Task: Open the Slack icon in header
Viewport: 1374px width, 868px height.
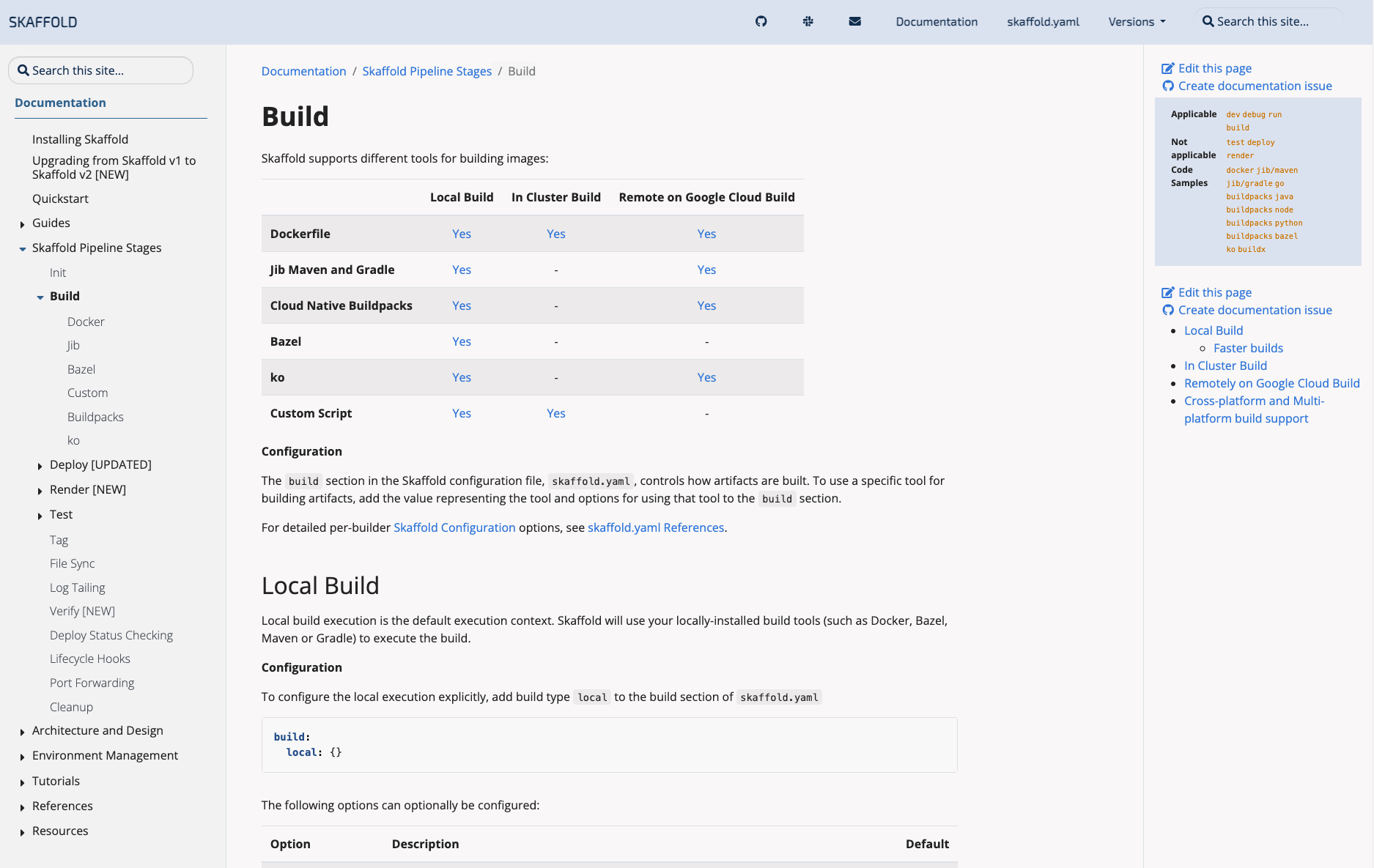Action: tap(808, 21)
